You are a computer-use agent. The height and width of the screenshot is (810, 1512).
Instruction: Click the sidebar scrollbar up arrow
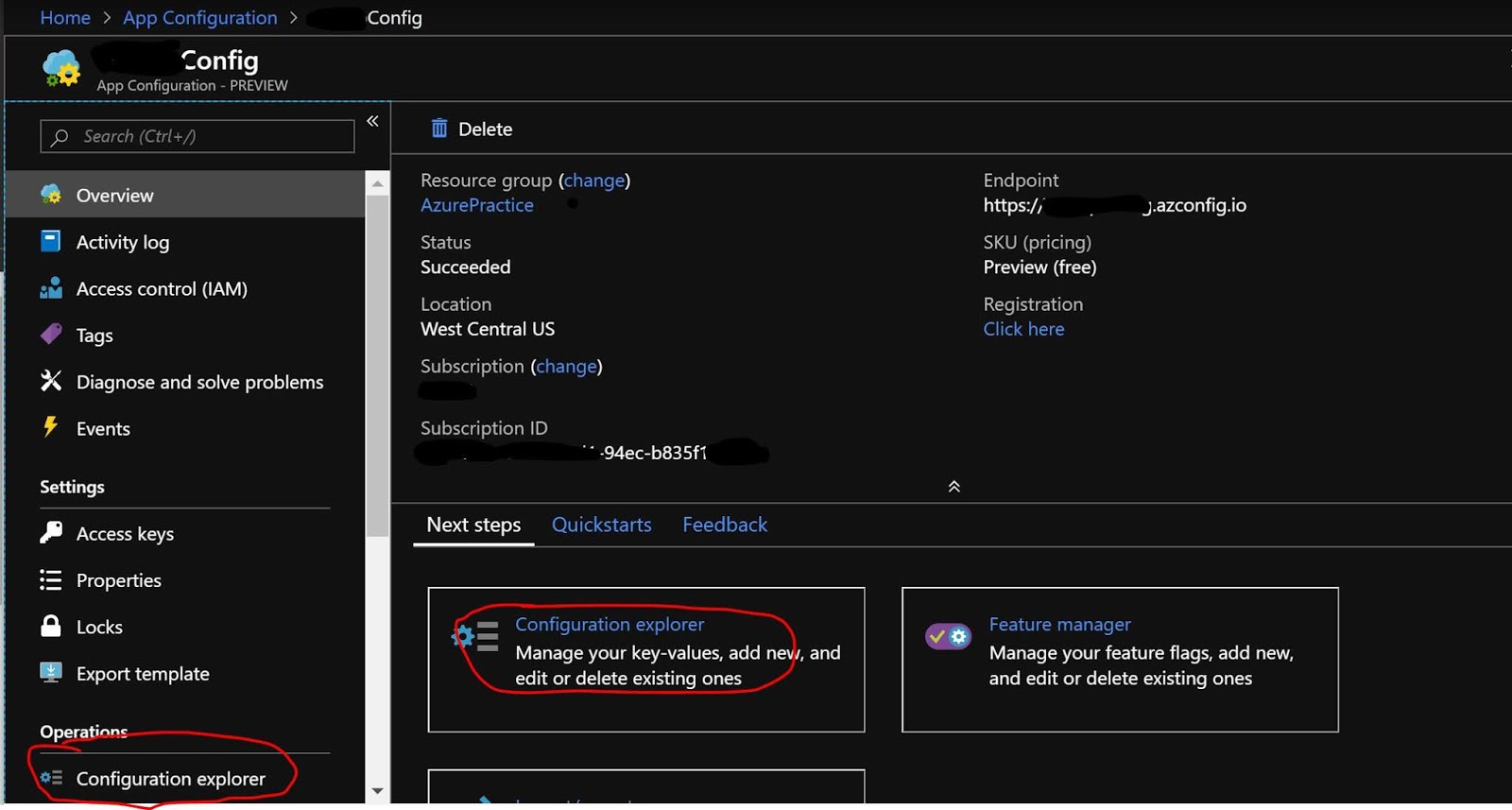378,183
